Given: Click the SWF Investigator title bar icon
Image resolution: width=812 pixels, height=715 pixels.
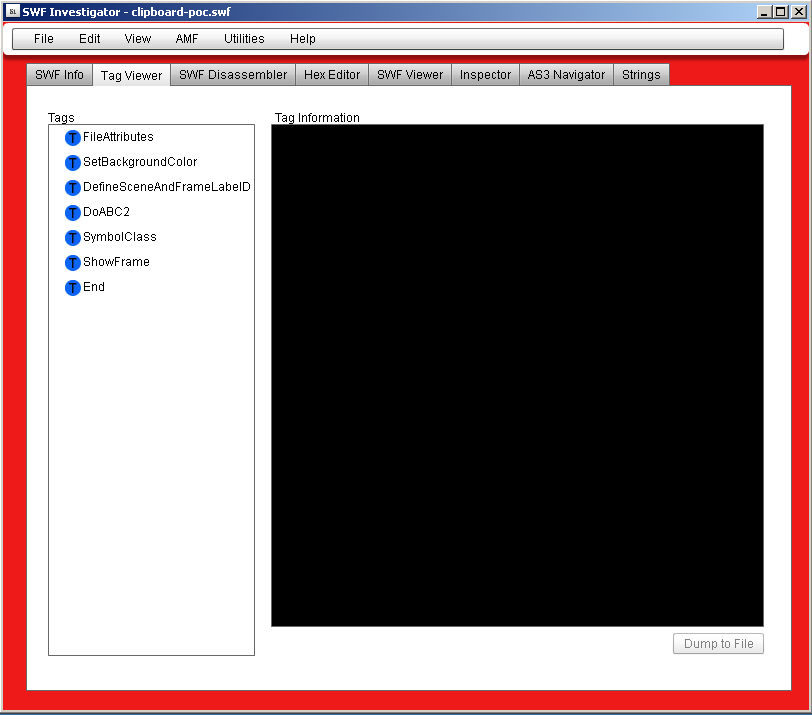Looking at the screenshot, I should (x=11, y=11).
